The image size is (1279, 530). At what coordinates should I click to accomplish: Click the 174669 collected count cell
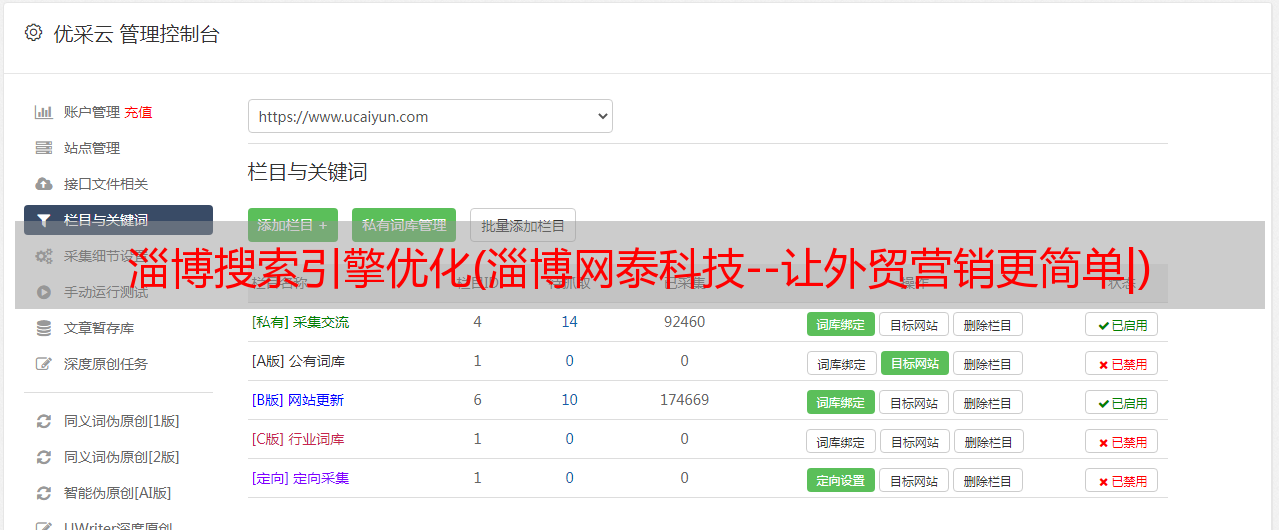[x=684, y=400]
